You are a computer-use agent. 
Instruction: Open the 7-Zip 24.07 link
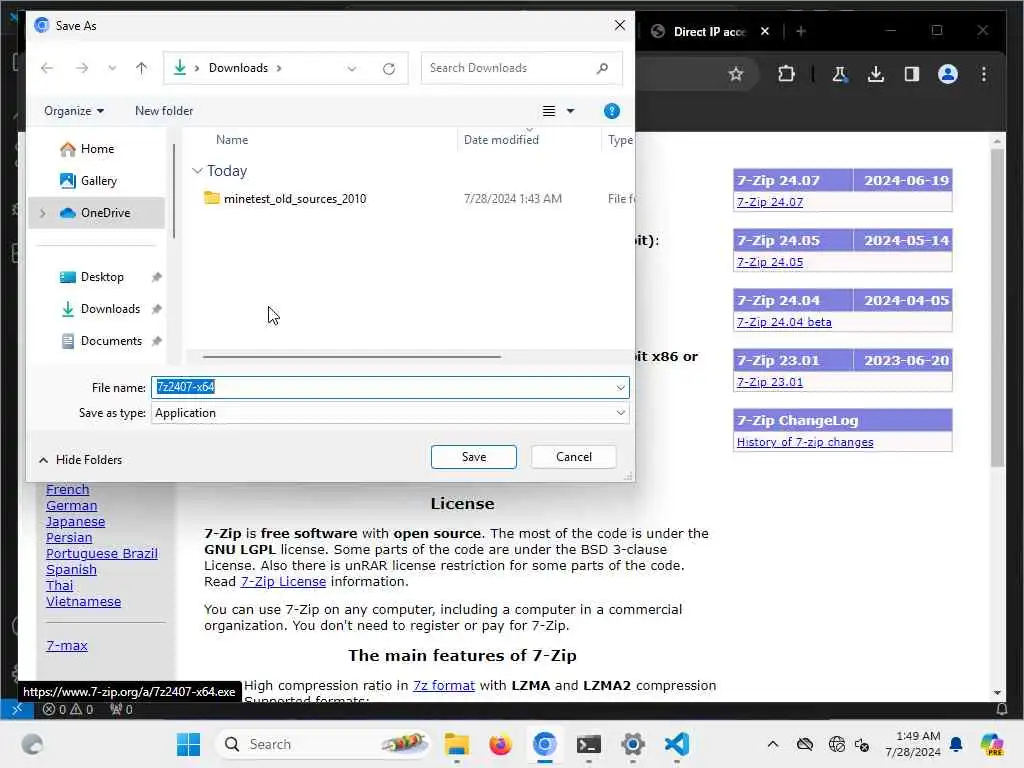770,202
